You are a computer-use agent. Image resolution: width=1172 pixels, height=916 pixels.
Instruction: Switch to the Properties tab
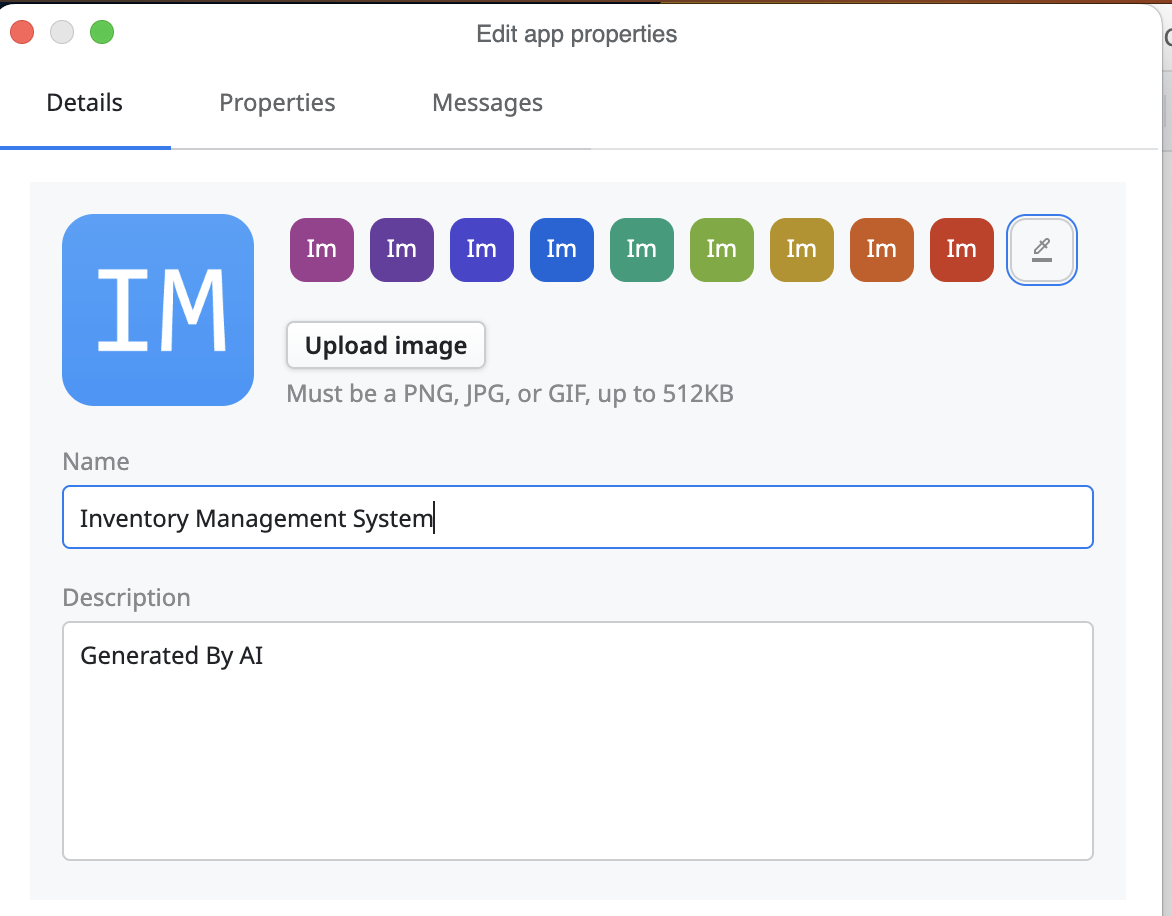point(277,102)
